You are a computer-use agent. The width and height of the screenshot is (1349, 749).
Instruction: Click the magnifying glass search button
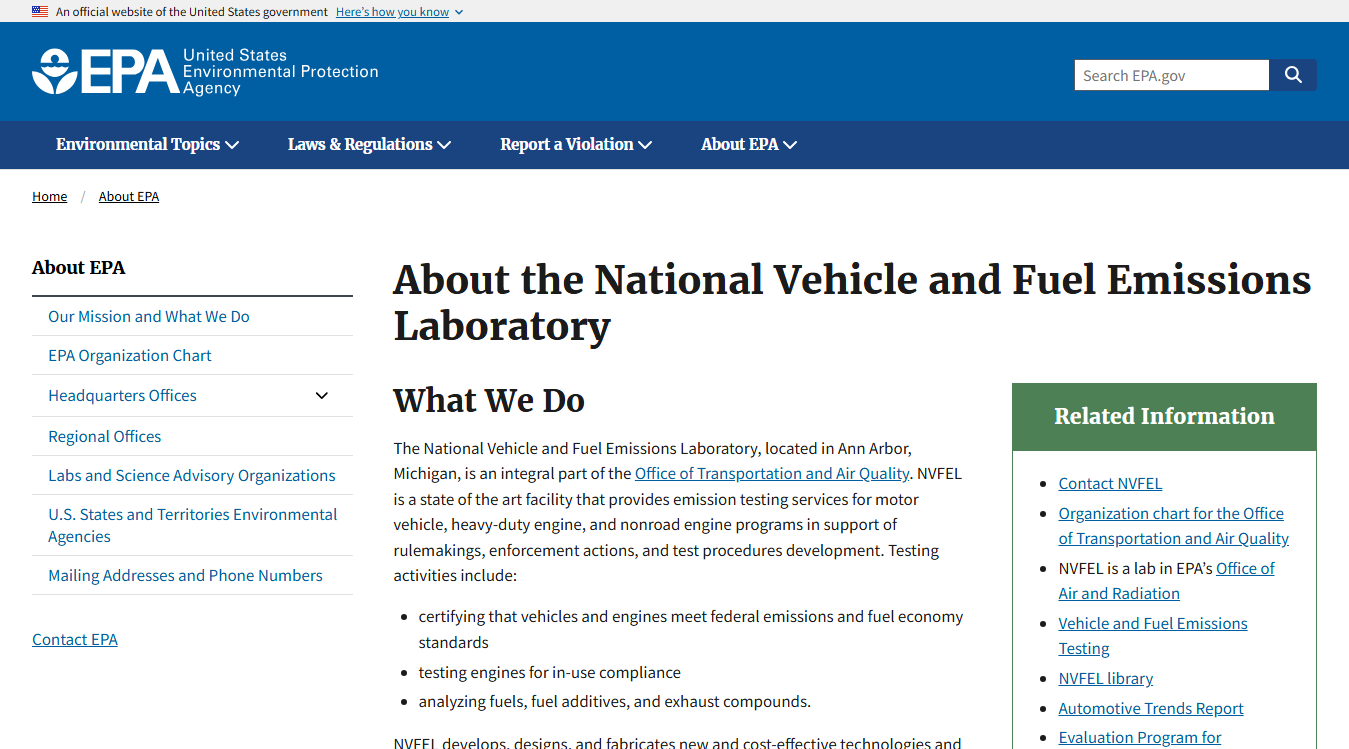[1293, 75]
